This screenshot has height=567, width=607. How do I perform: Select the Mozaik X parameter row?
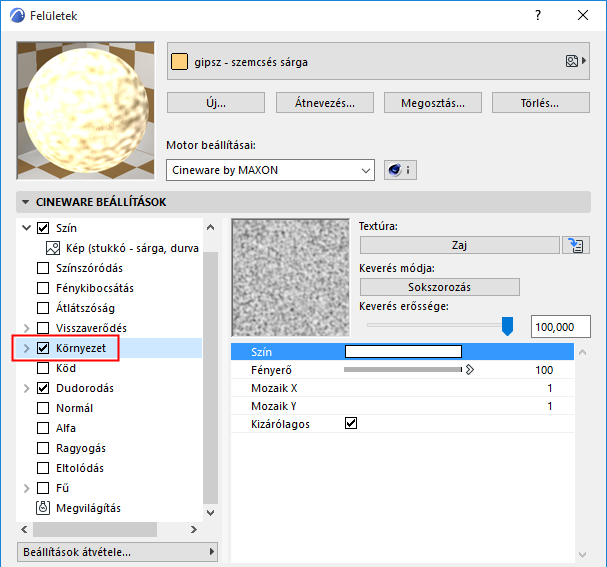pyautogui.click(x=402, y=388)
